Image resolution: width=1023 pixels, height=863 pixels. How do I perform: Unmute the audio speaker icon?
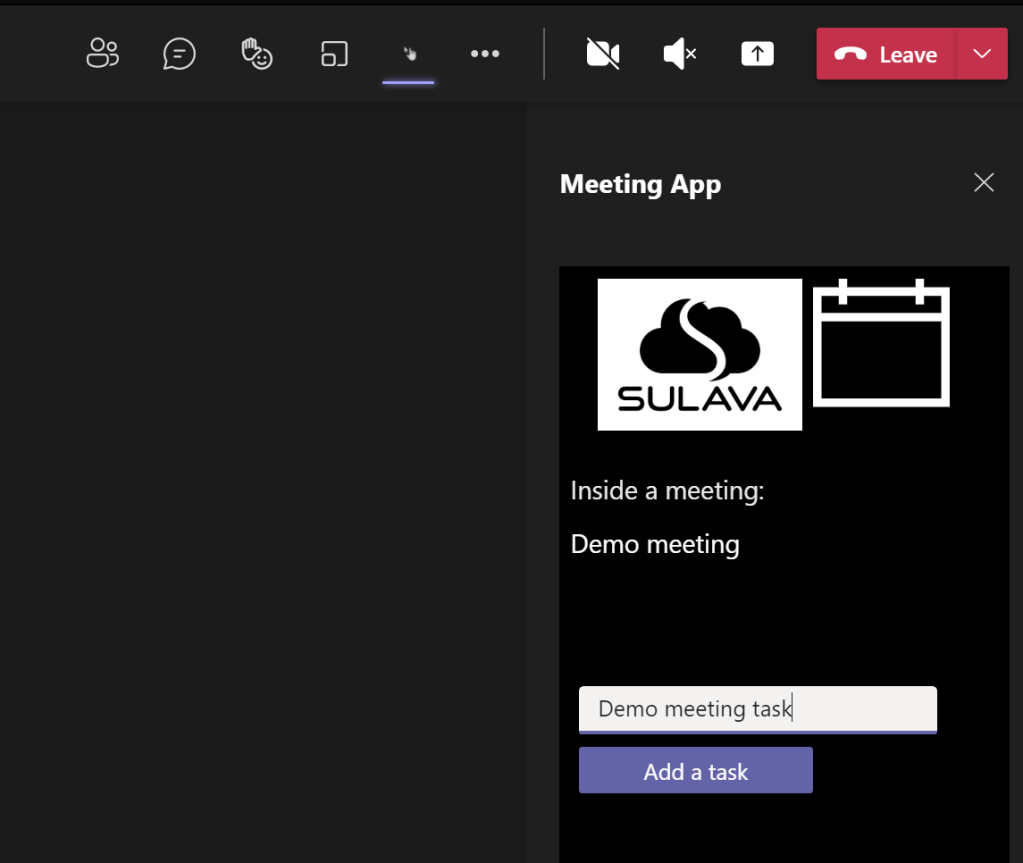click(x=680, y=54)
